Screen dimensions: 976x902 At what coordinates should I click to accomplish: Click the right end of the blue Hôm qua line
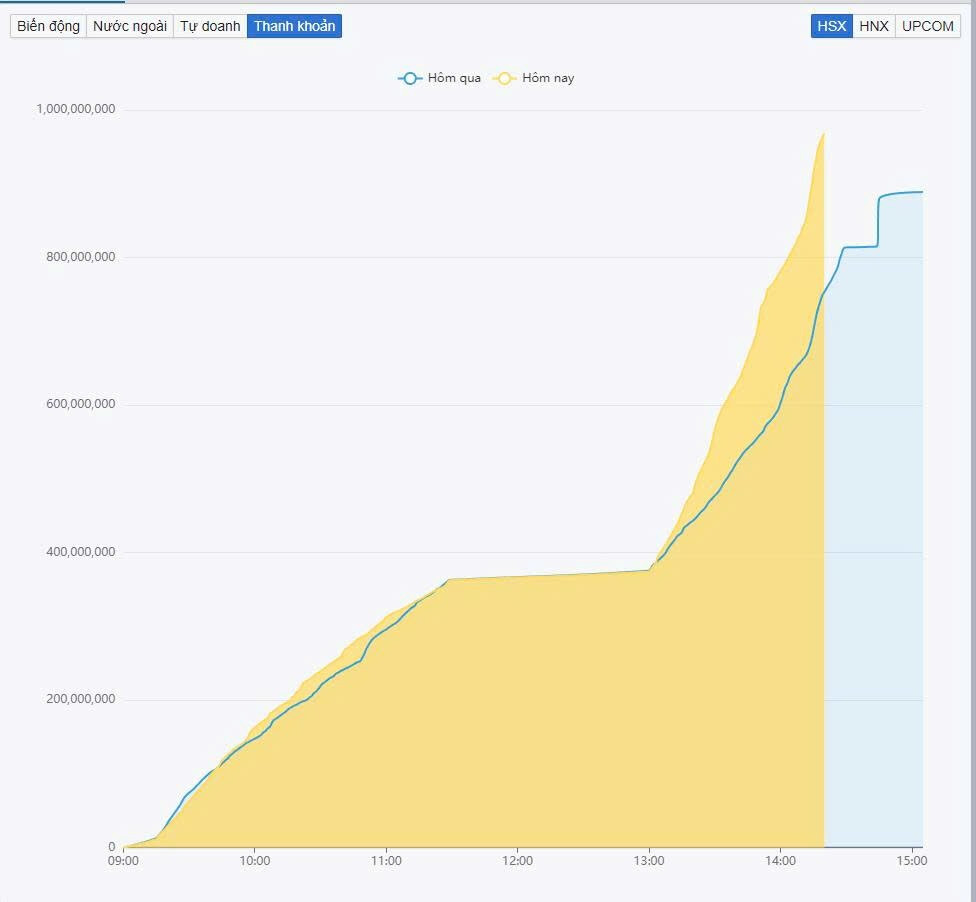point(921,192)
